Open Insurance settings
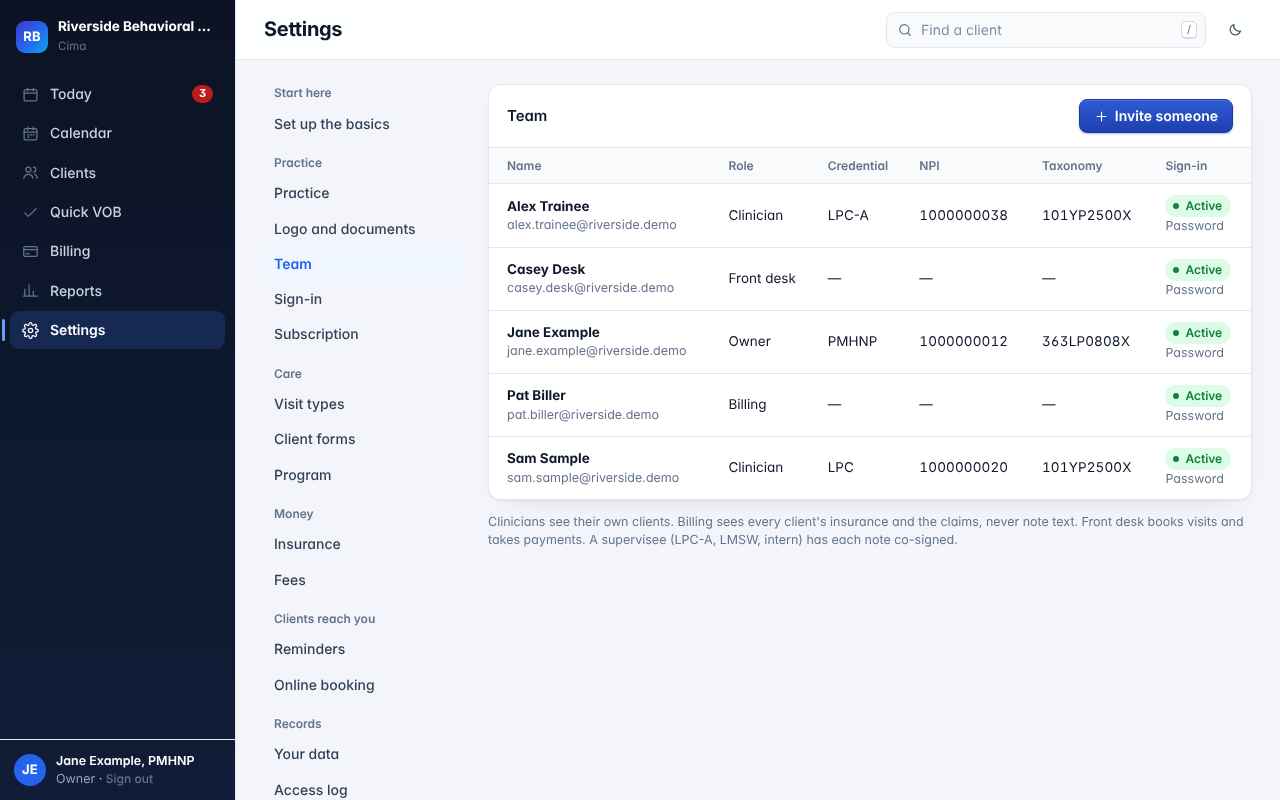Image resolution: width=1280 pixels, height=800 pixels. coord(364,544)
